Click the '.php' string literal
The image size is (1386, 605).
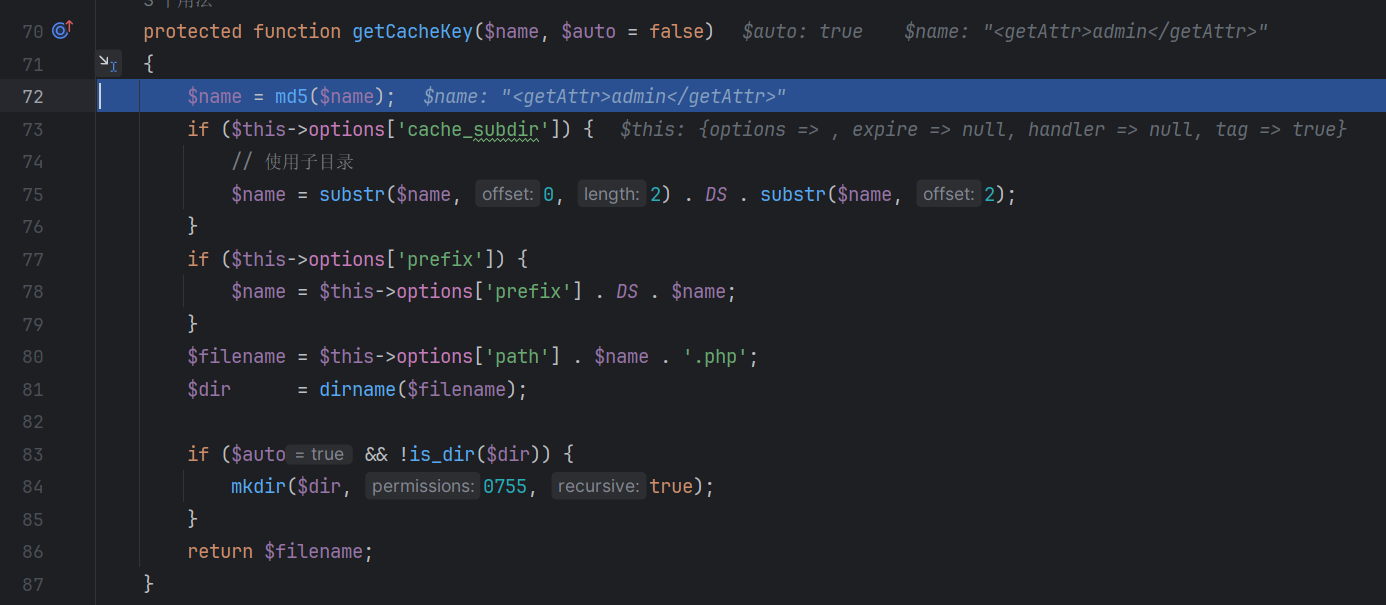715,356
